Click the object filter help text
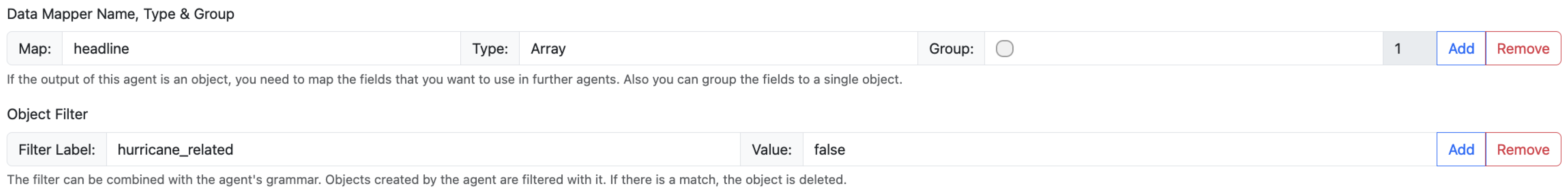1568x193 pixels. (426, 180)
